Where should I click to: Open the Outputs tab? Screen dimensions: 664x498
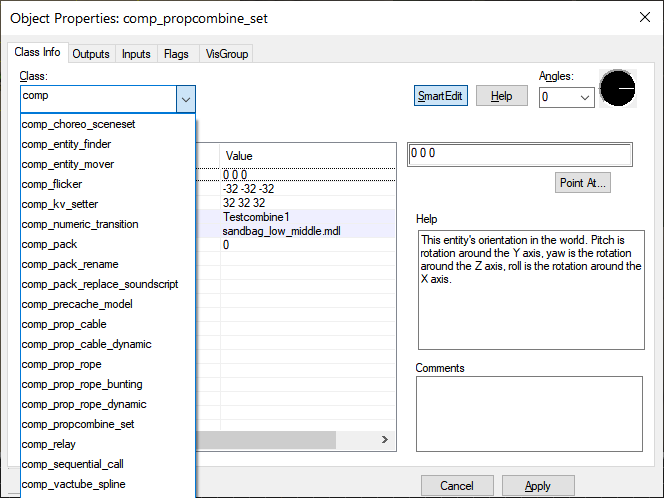(x=91, y=54)
